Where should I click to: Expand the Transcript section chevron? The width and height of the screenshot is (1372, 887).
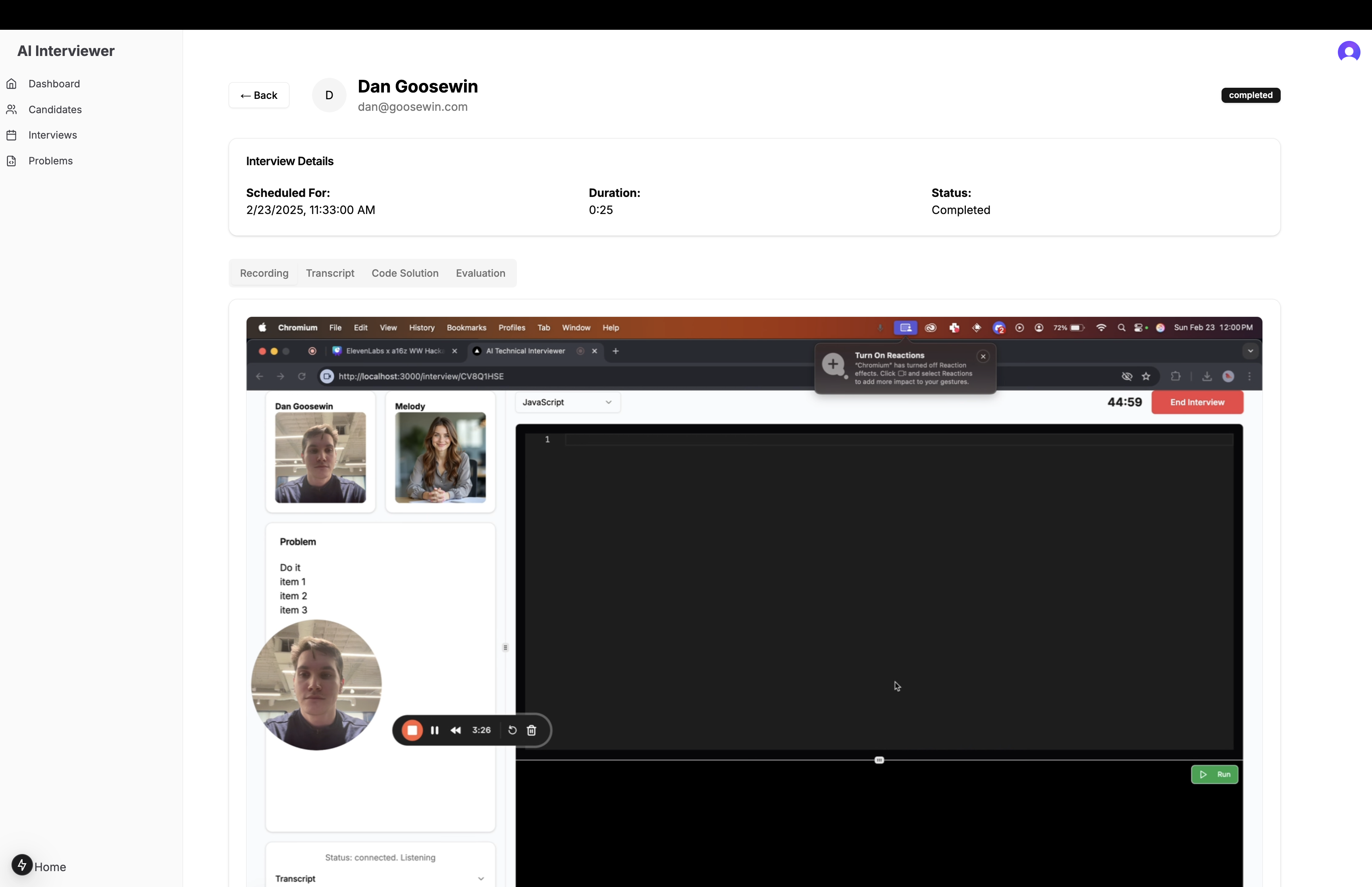click(x=481, y=878)
